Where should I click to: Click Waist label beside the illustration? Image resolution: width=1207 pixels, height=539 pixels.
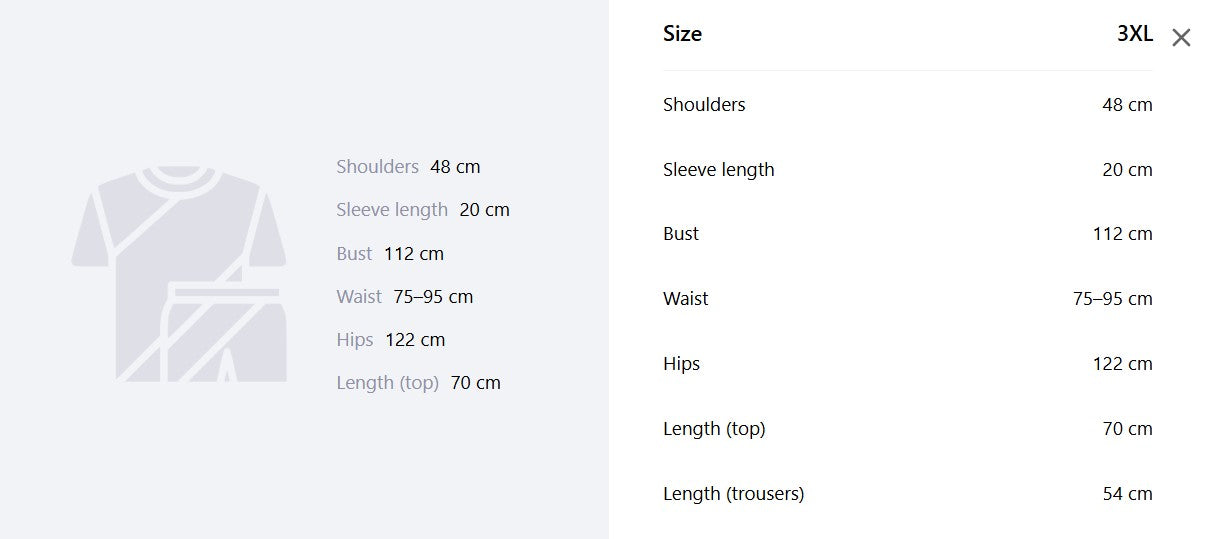click(x=359, y=297)
